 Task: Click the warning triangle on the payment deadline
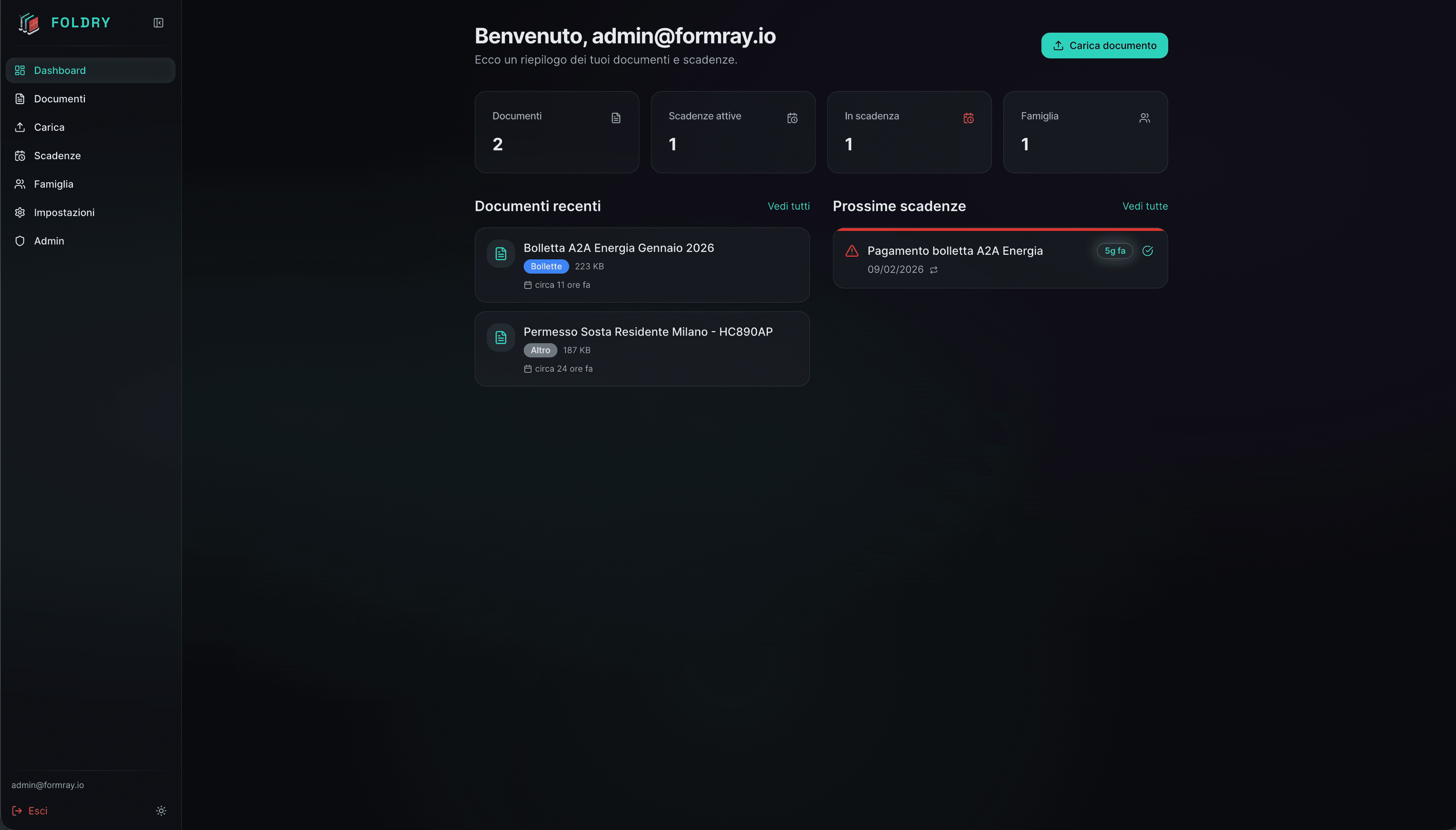coord(851,250)
